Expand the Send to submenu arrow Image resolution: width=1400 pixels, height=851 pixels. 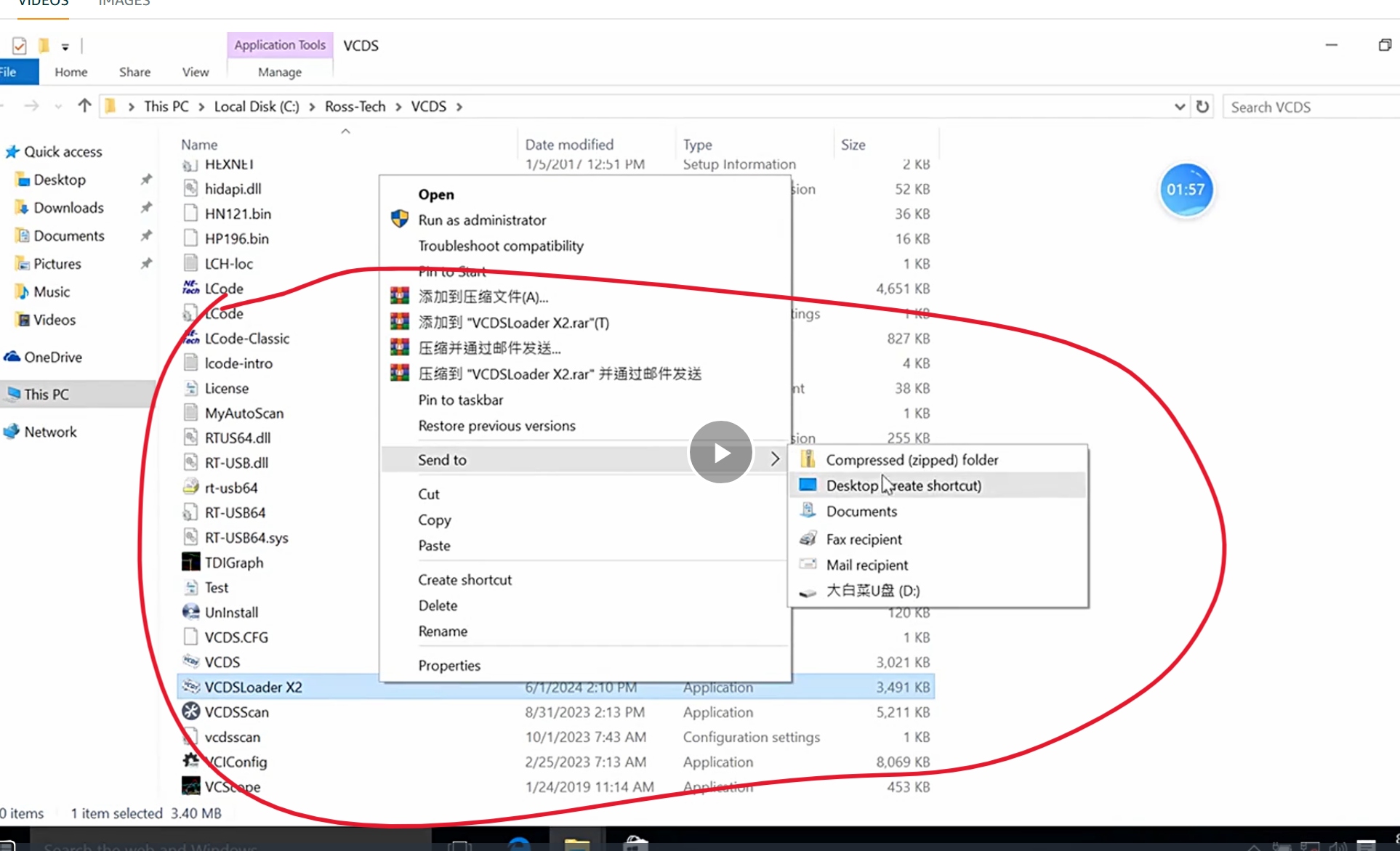tap(775, 459)
